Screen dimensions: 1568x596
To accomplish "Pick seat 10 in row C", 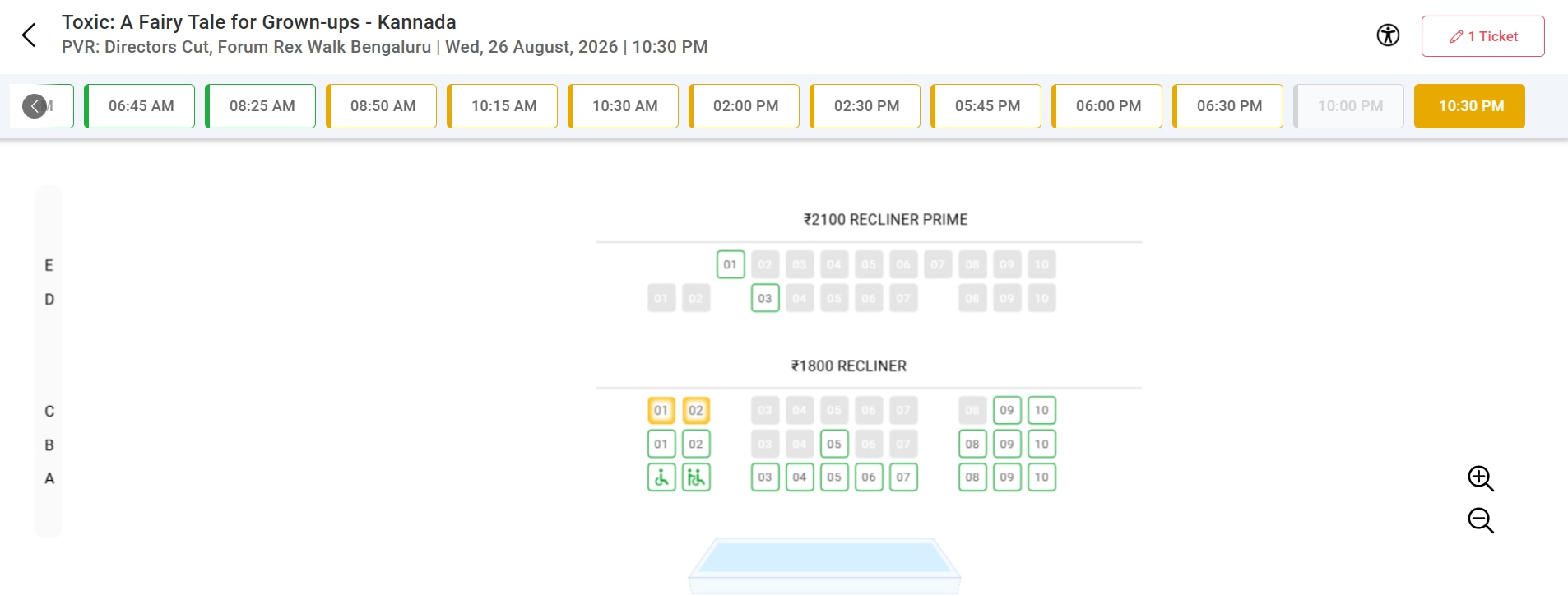I will 1041,410.
